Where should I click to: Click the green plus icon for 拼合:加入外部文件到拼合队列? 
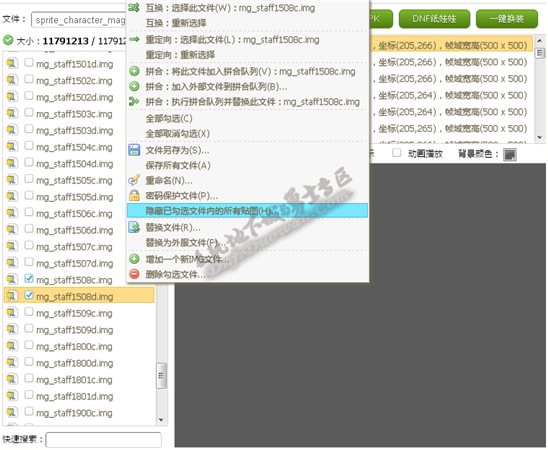click(134, 86)
